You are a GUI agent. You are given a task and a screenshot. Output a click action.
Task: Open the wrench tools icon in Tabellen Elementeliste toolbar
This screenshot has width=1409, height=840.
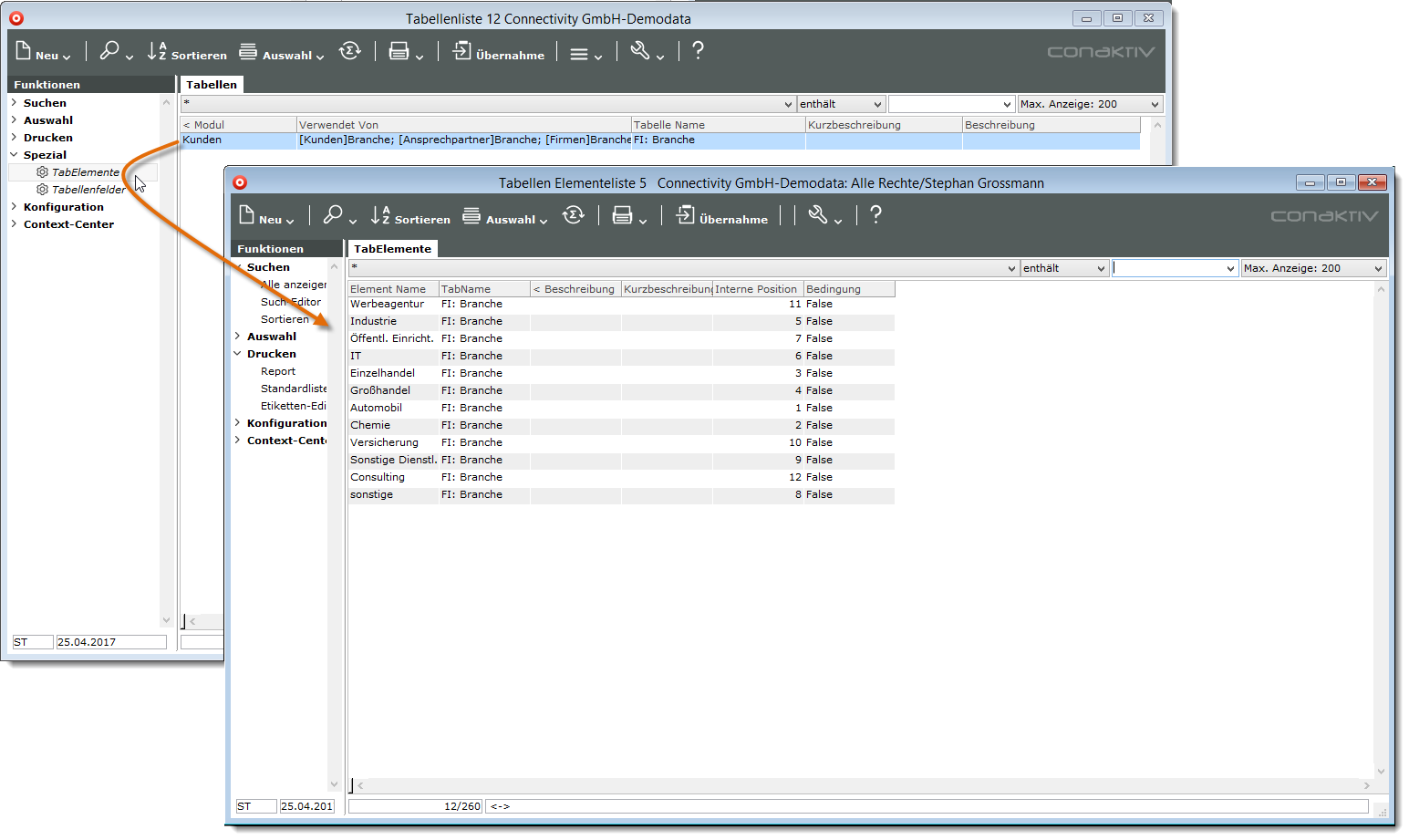[x=818, y=215]
